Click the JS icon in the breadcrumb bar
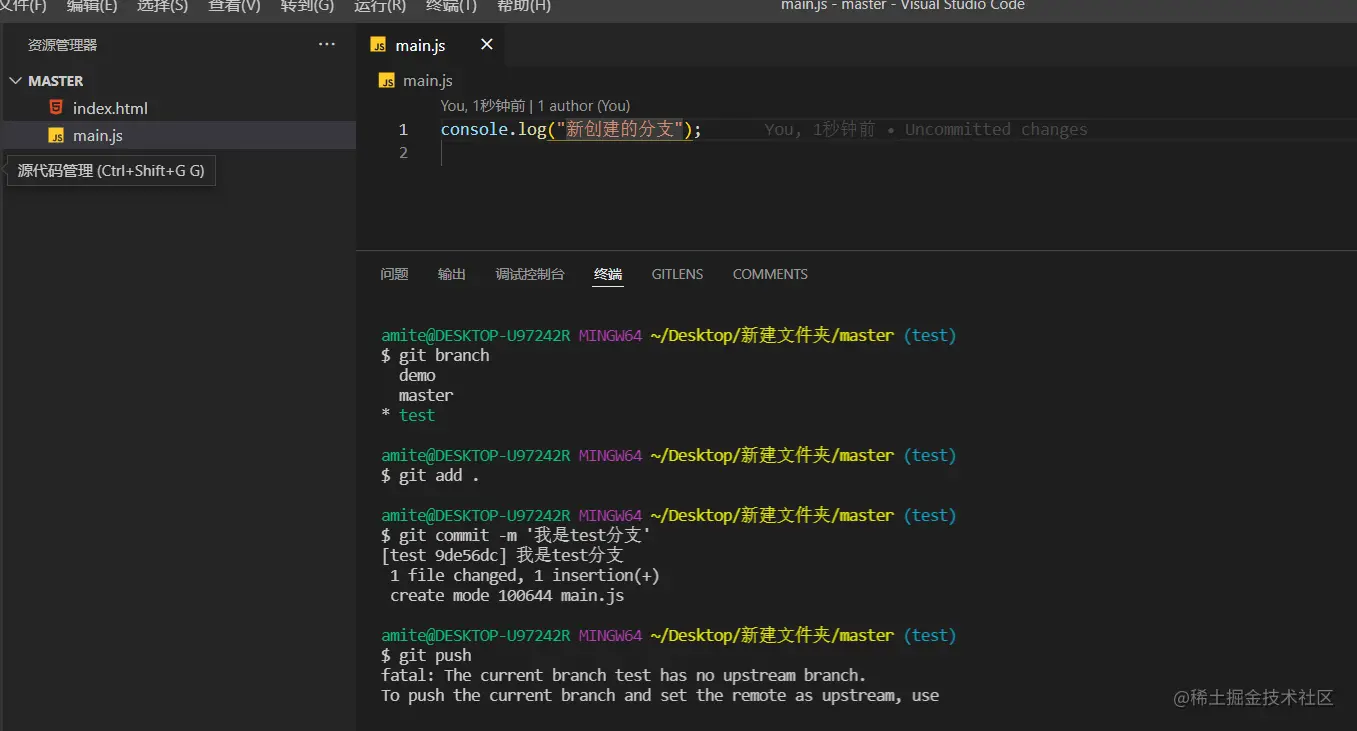The width and height of the screenshot is (1357, 731). [386, 80]
